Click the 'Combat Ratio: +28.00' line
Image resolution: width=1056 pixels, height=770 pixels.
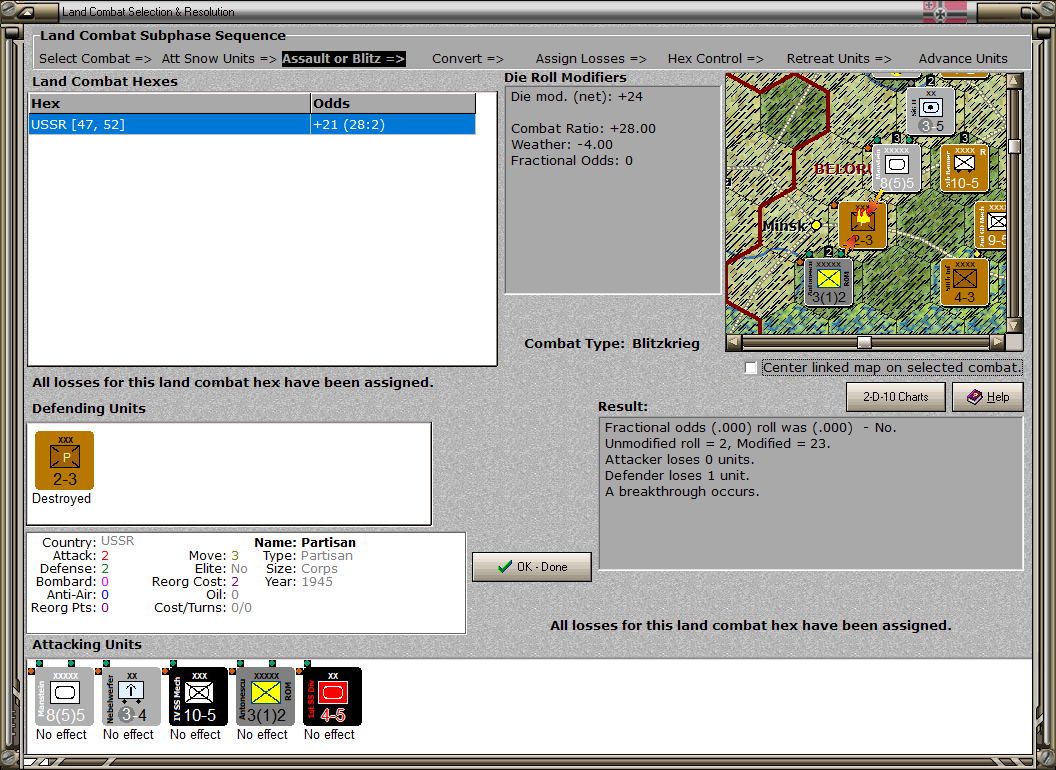(583, 128)
